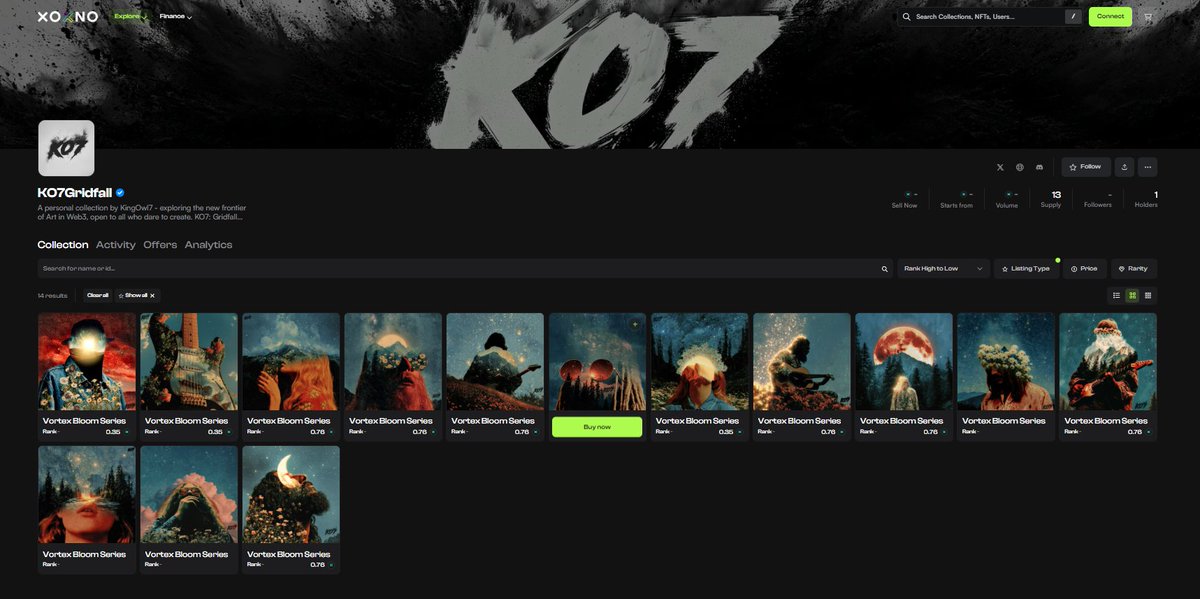Open the collection's X (Twitter) profile icon
Viewport: 1200px width, 599px height.
[x=1000, y=167]
